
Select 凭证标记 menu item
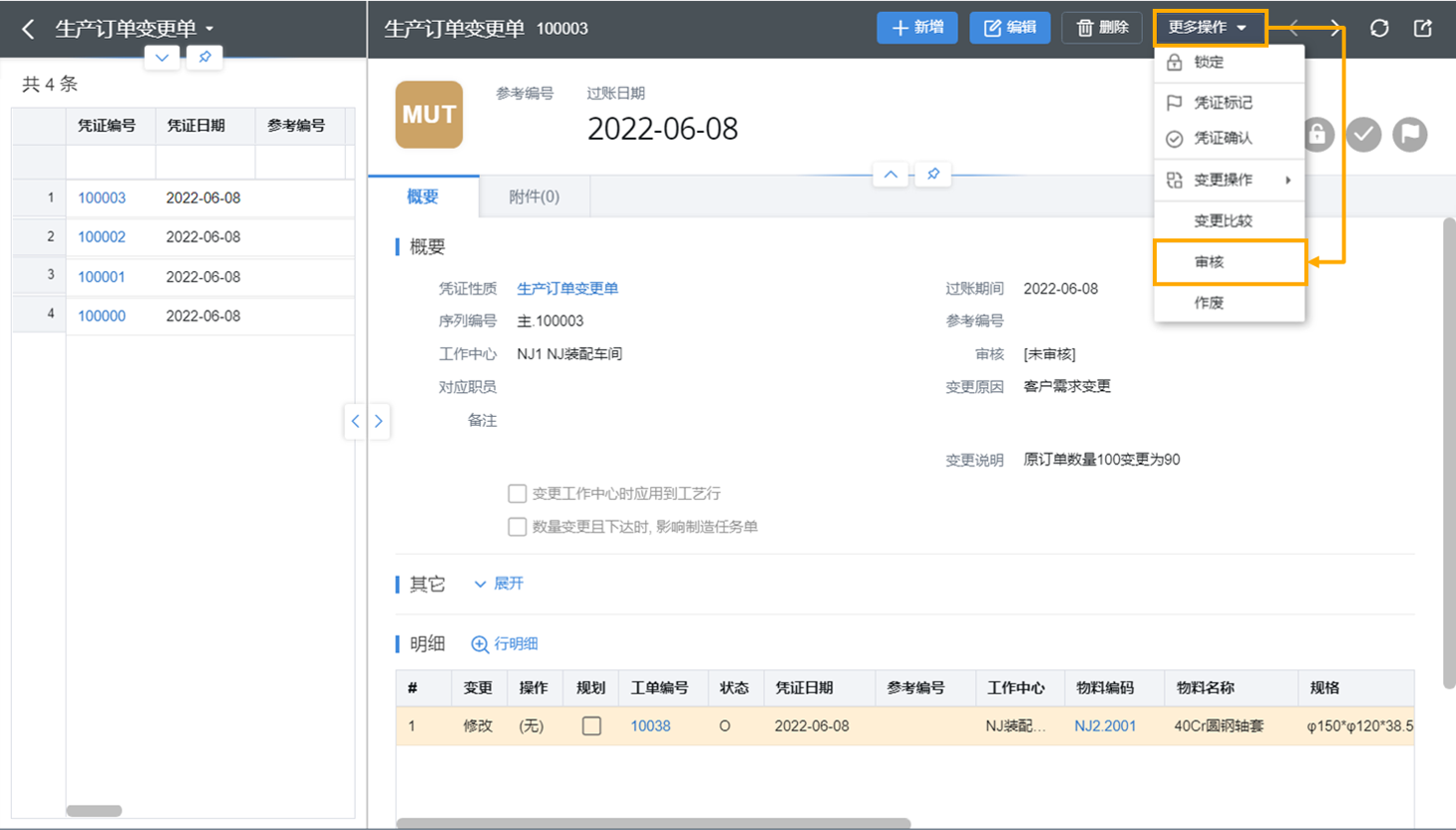coord(1229,103)
